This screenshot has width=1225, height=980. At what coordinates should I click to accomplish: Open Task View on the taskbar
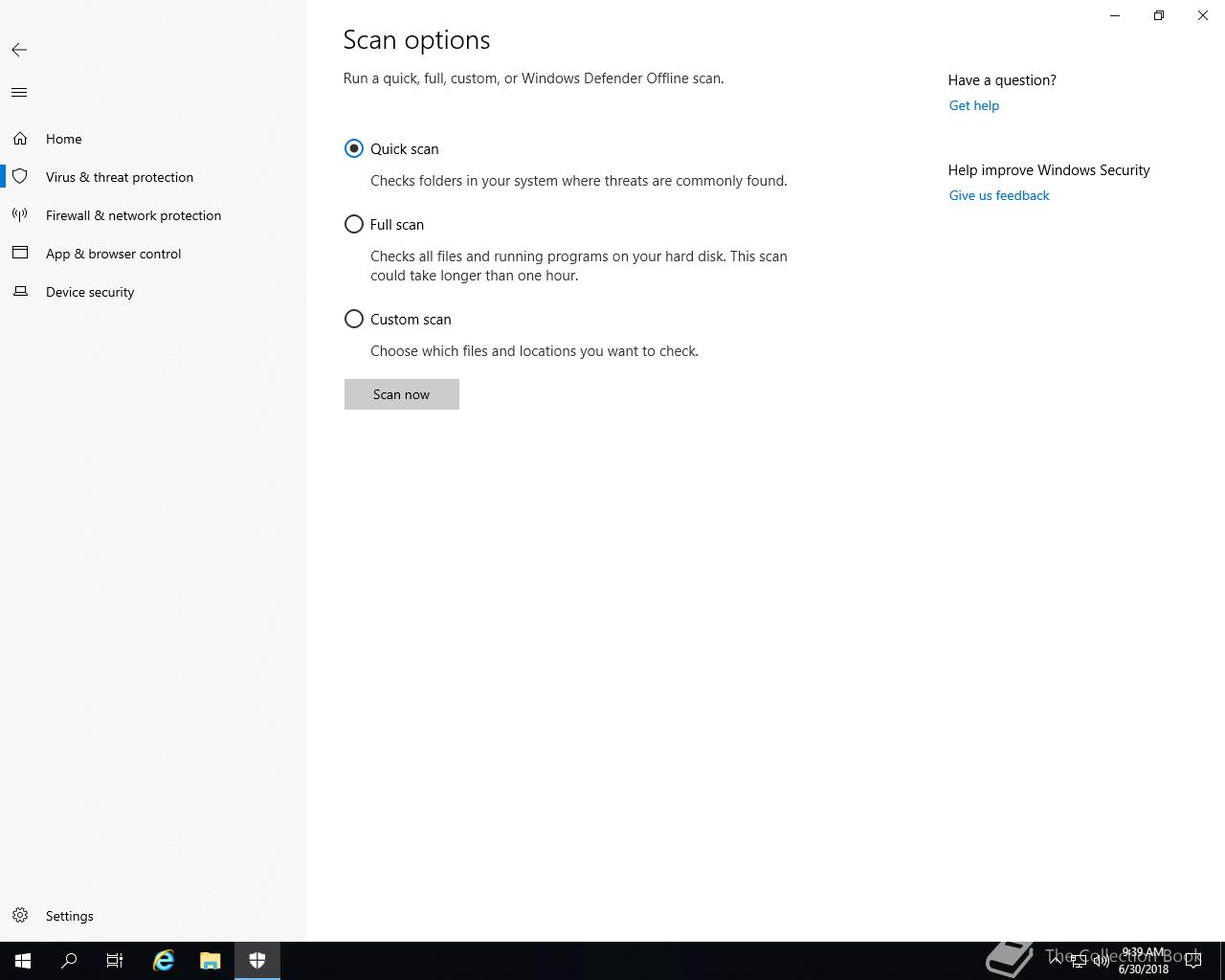(115, 961)
